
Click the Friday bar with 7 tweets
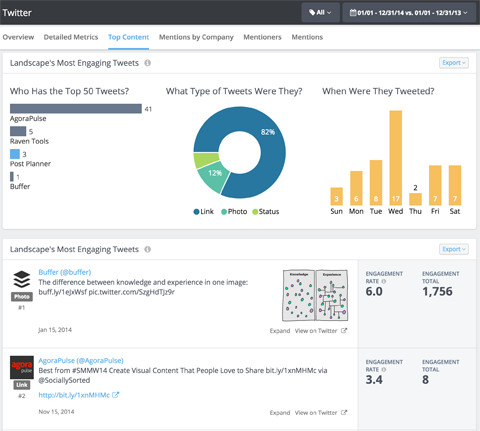(435, 185)
